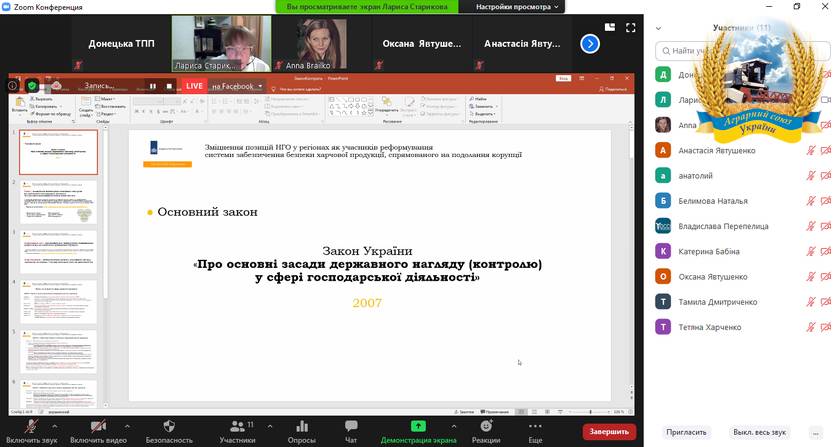Select participant Тамила Дмитриченко
The image size is (840, 447).
742,302
